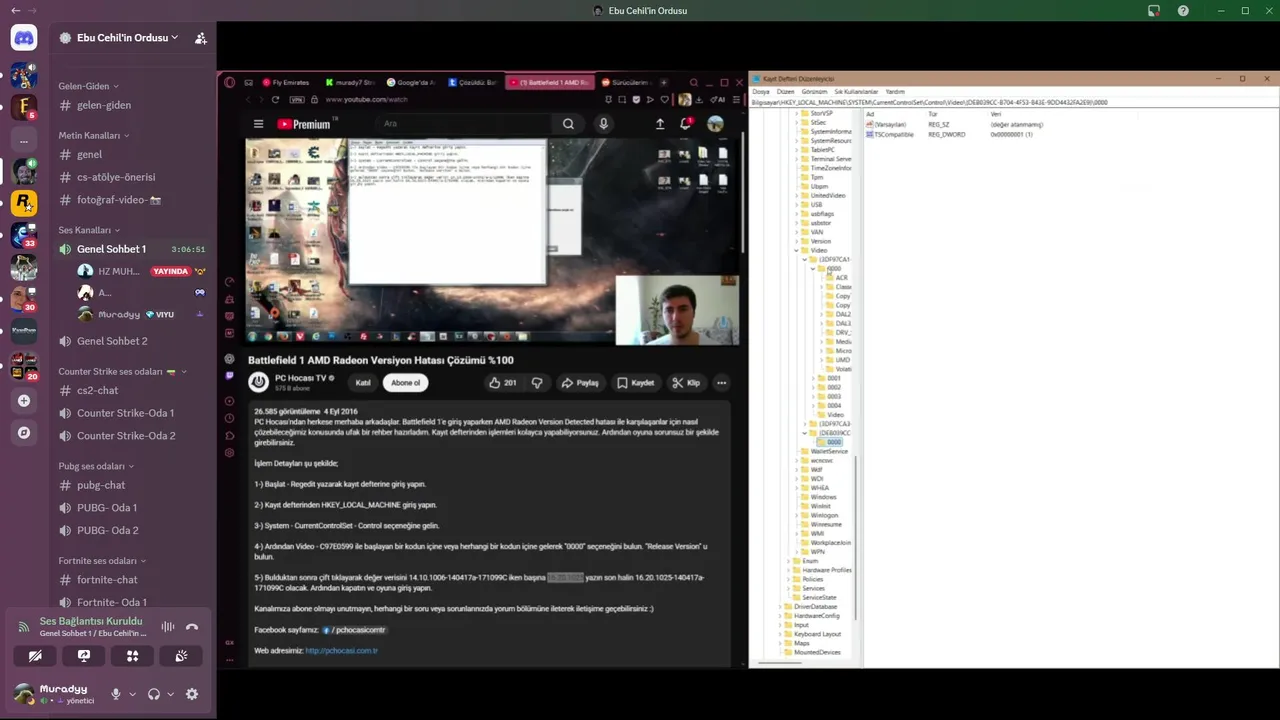Dislike the Battlefield video
The height and width of the screenshot is (720, 1280).
click(537, 383)
